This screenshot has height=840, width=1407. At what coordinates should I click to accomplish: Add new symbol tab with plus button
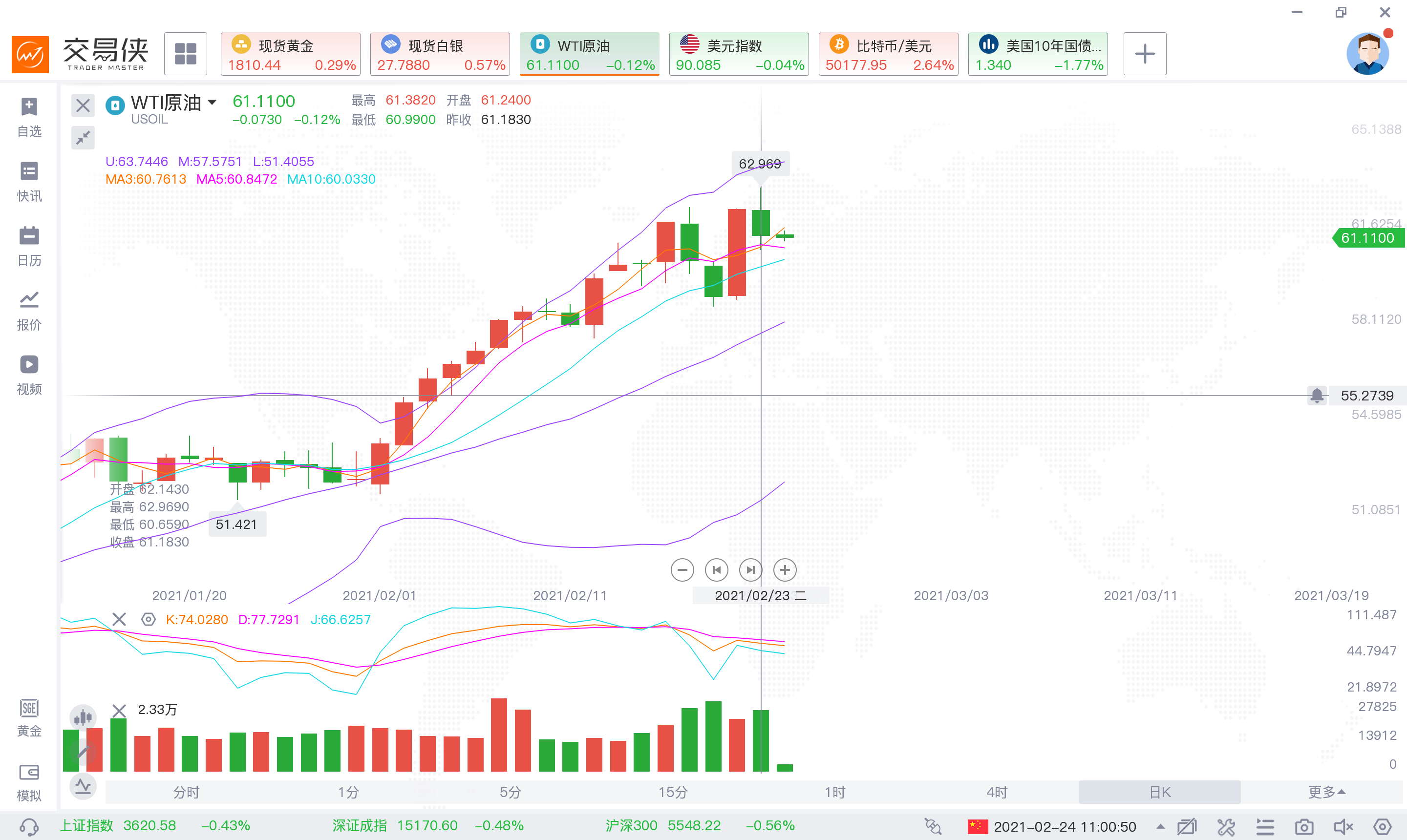point(1144,54)
